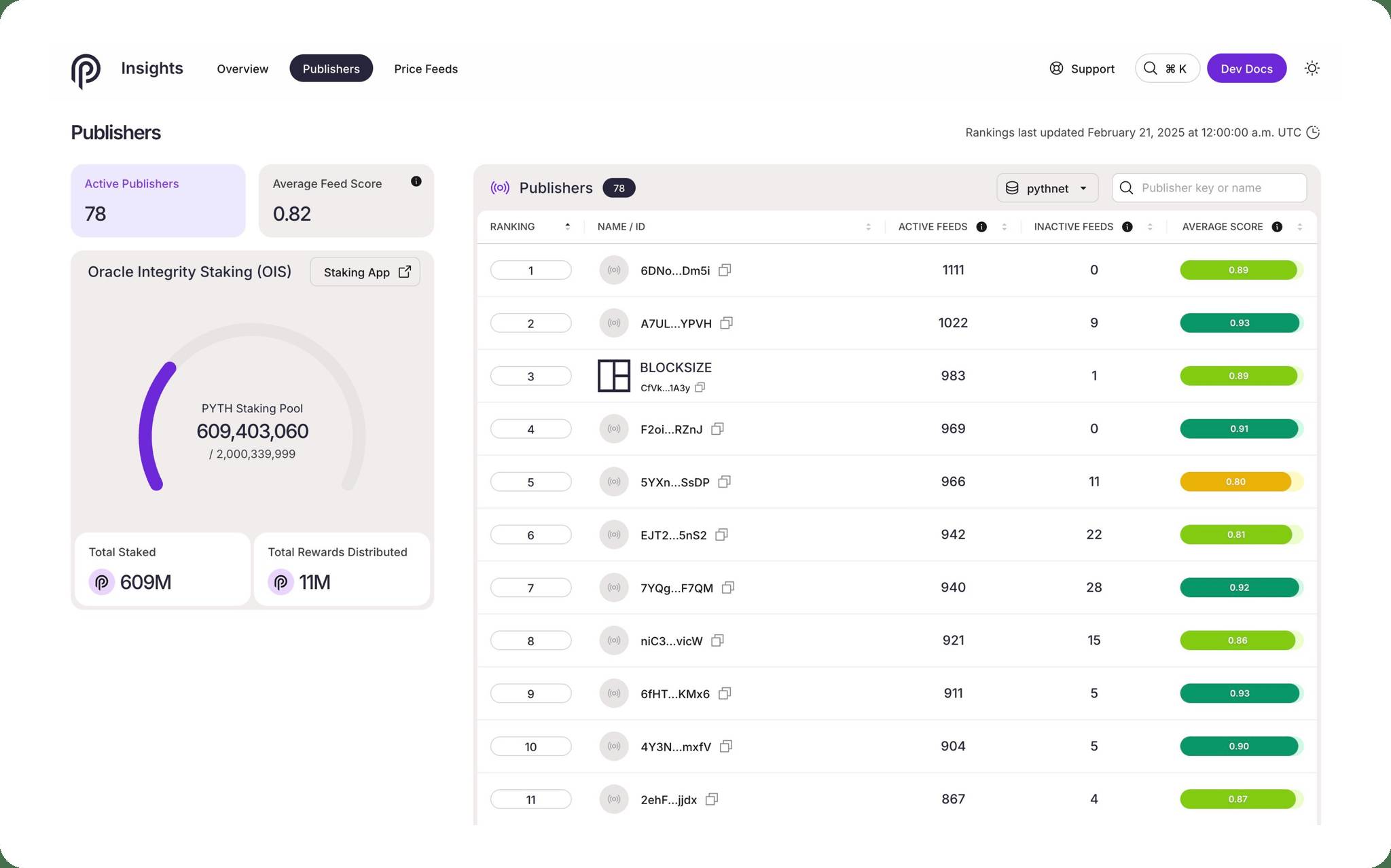The width and height of the screenshot is (1391, 868).
Task: Sort by Average Score column arrows
Action: point(1299,227)
